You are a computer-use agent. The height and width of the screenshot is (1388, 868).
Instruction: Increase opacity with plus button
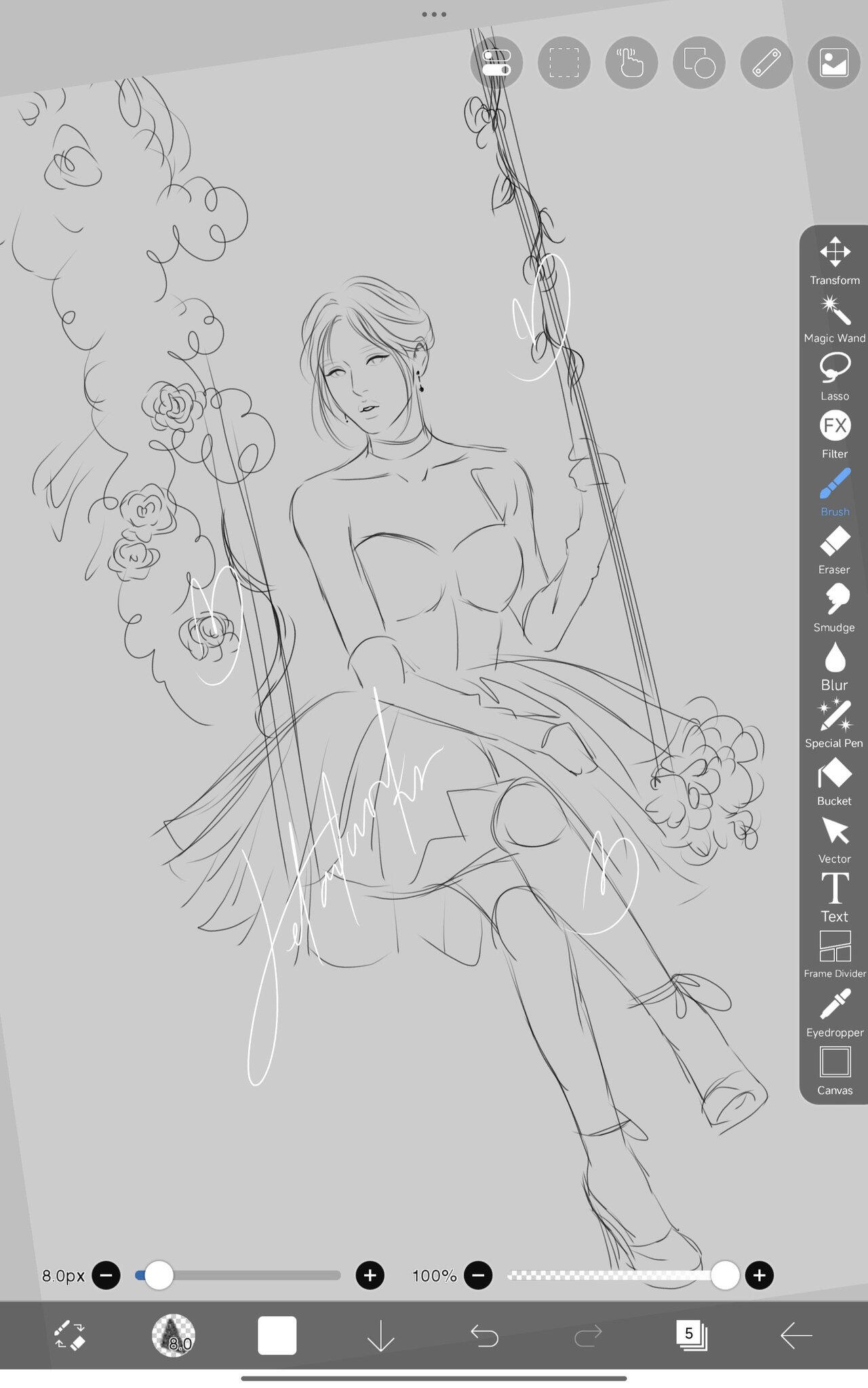pyautogui.click(x=759, y=1275)
